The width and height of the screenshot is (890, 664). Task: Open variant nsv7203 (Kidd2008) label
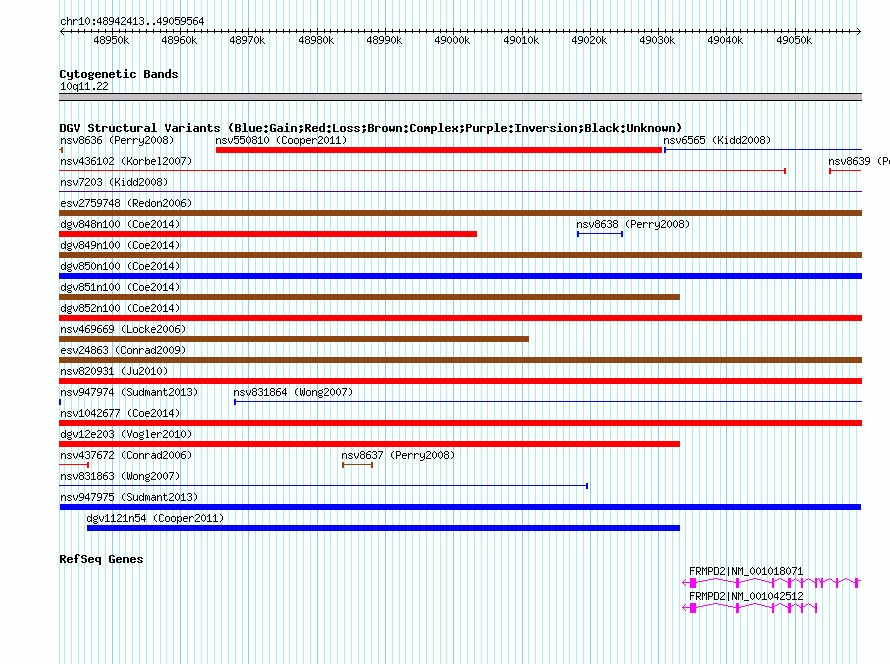point(114,182)
